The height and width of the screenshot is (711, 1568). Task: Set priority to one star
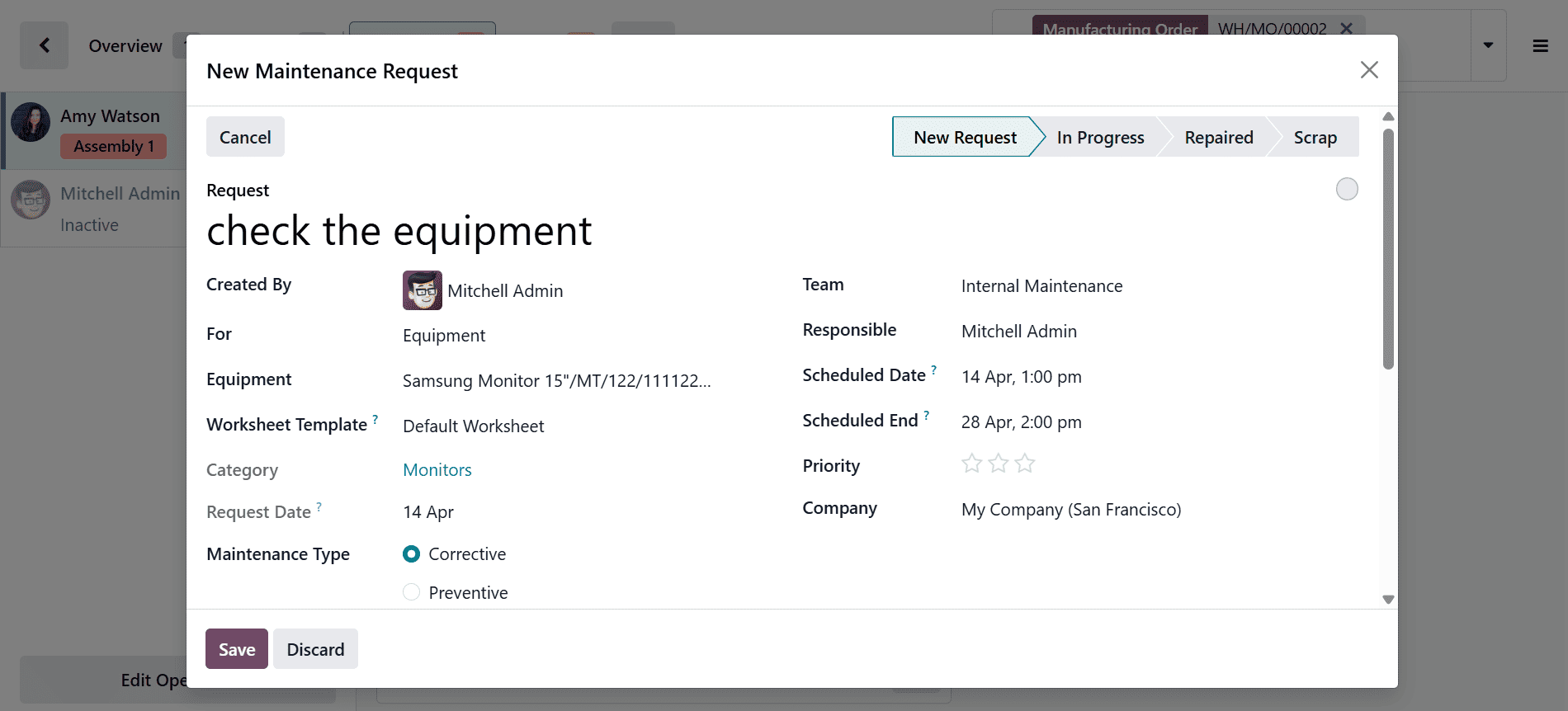pos(972,464)
